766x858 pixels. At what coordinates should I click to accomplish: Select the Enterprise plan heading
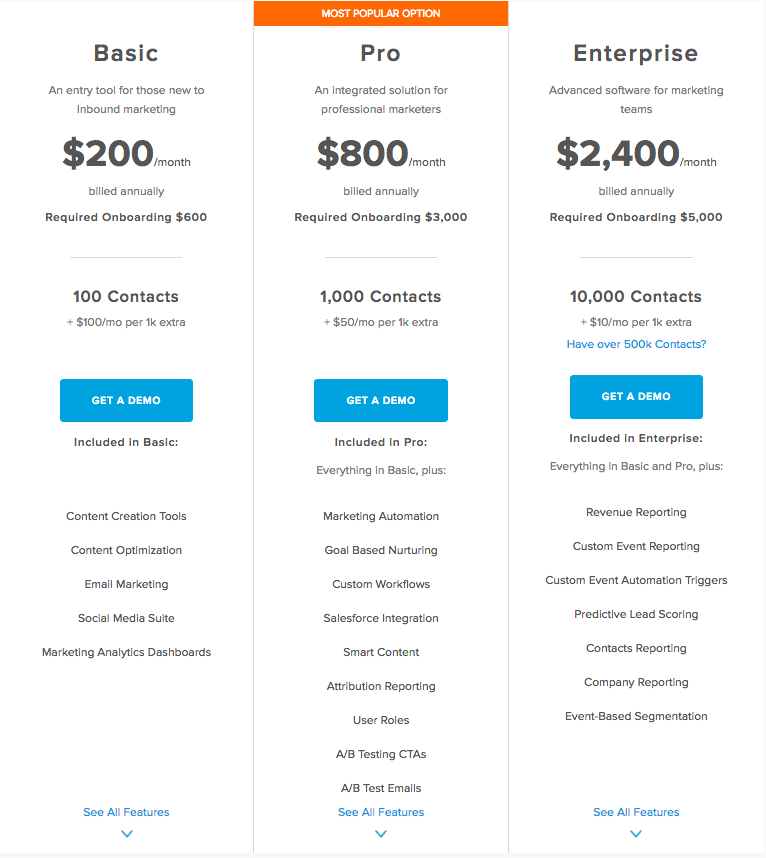point(636,53)
